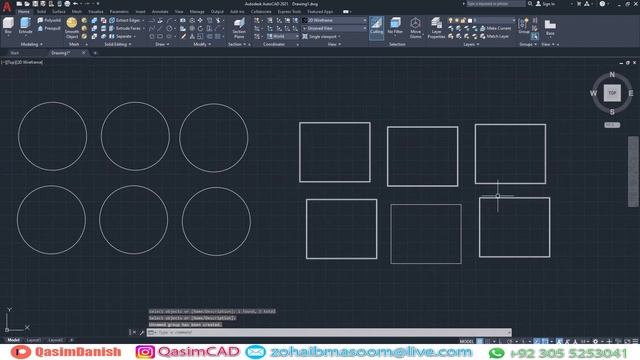Viewport: 640px width, 360px height.
Task: Open the World coordinate system dropdown
Action: 283,36
